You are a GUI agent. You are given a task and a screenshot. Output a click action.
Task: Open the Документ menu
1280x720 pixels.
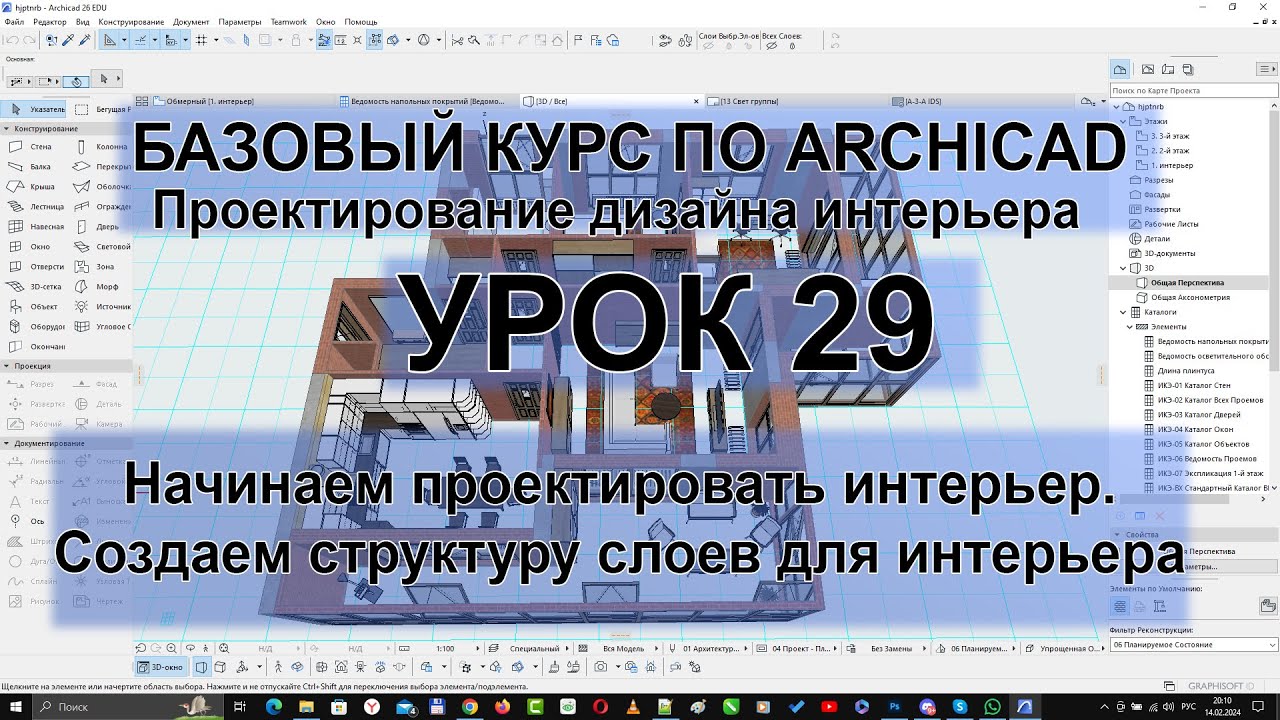click(x=191, y=21)
